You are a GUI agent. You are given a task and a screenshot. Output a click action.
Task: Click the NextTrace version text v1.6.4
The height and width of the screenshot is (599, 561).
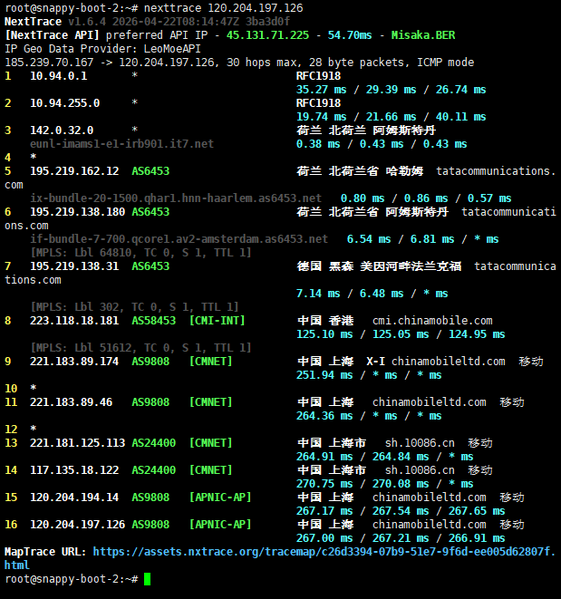tap(87, 22)
